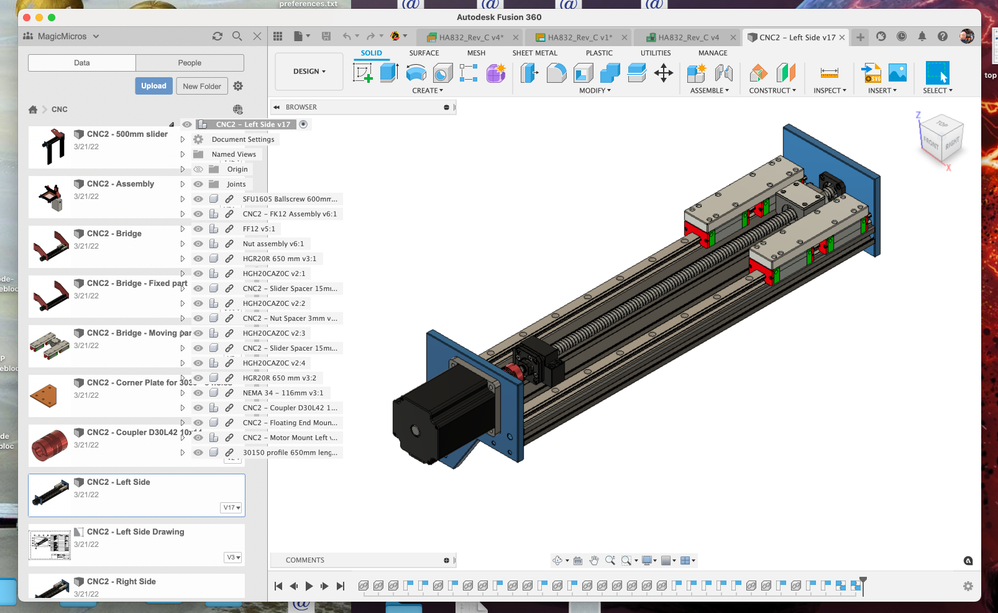Click the Upload button
998x613 pixels.
point(153,86)
